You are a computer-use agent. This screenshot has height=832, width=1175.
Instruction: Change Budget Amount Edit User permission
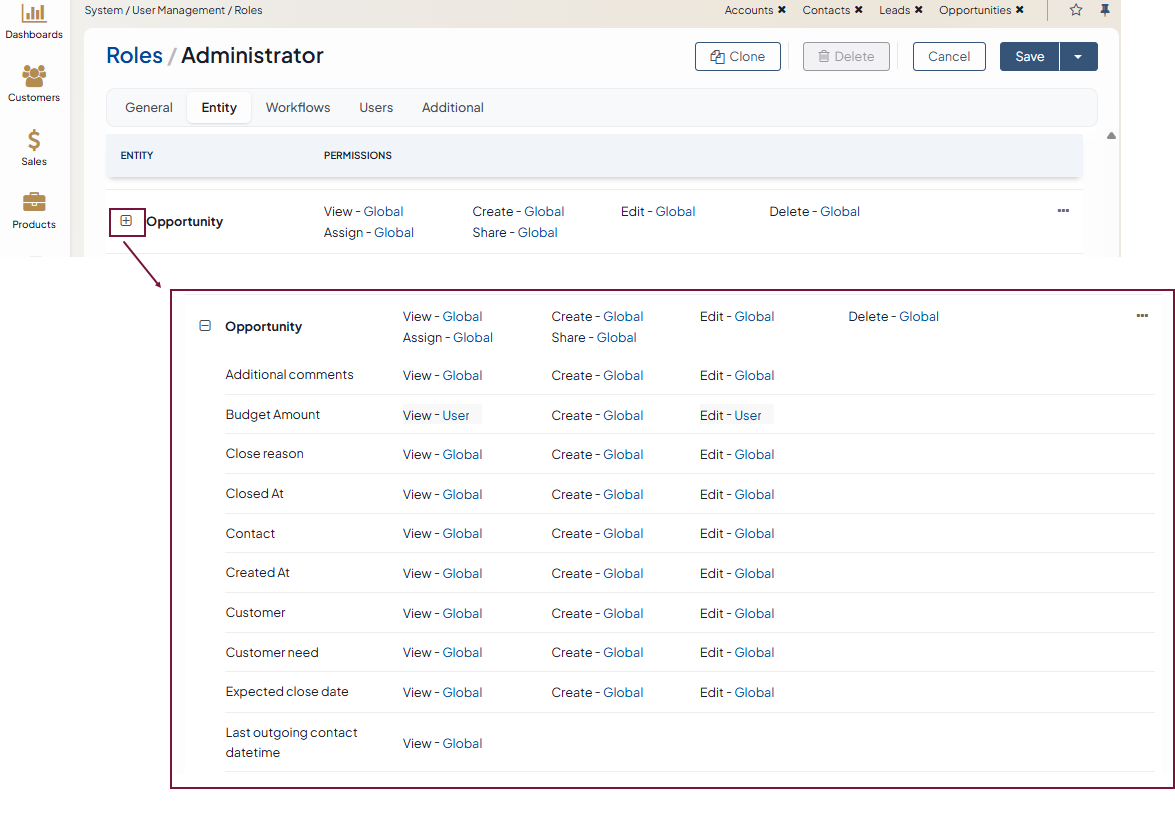pos(748,415)
